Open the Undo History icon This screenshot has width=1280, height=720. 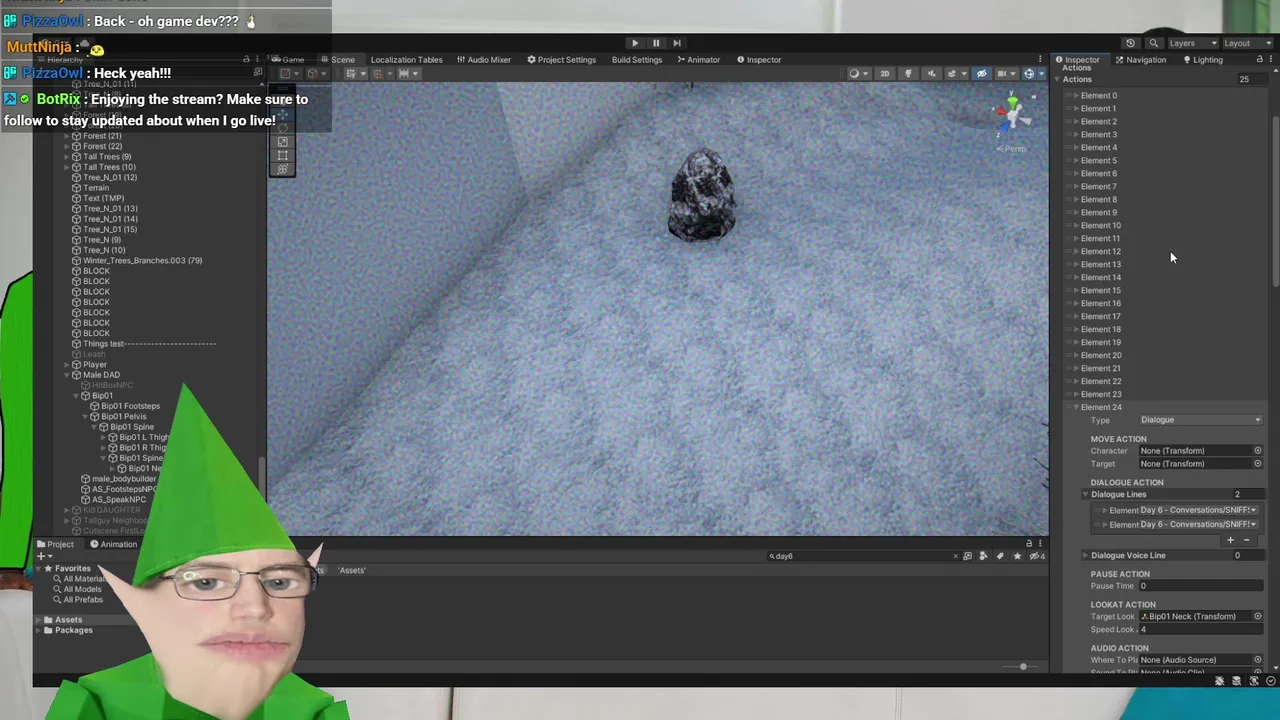[x=1130, y=43]
